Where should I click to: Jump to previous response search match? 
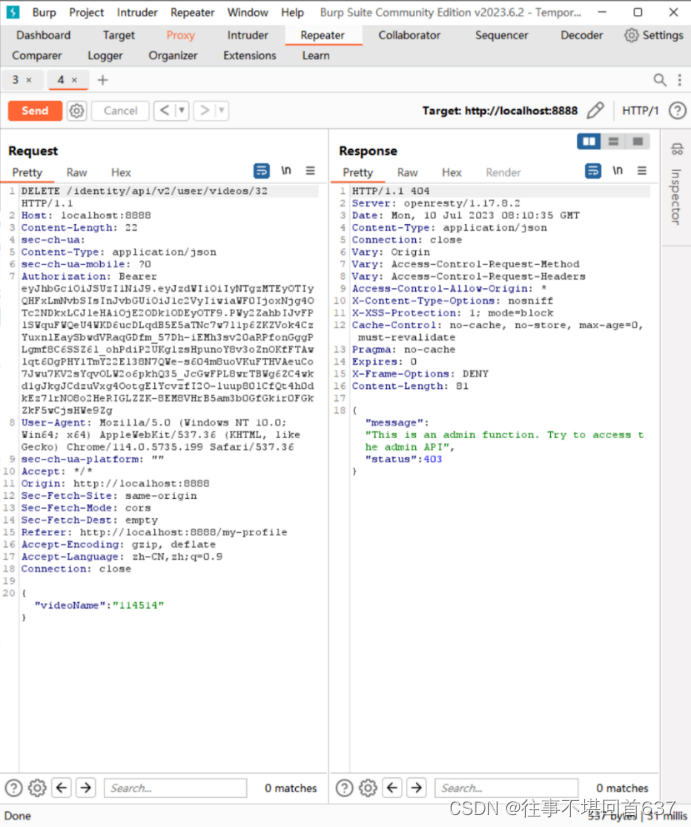(392, 788)
